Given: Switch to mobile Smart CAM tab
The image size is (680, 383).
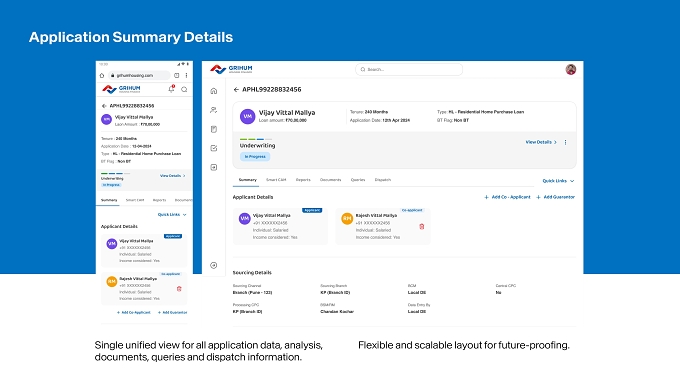Looking at the screenshot, I should [135, 200].
